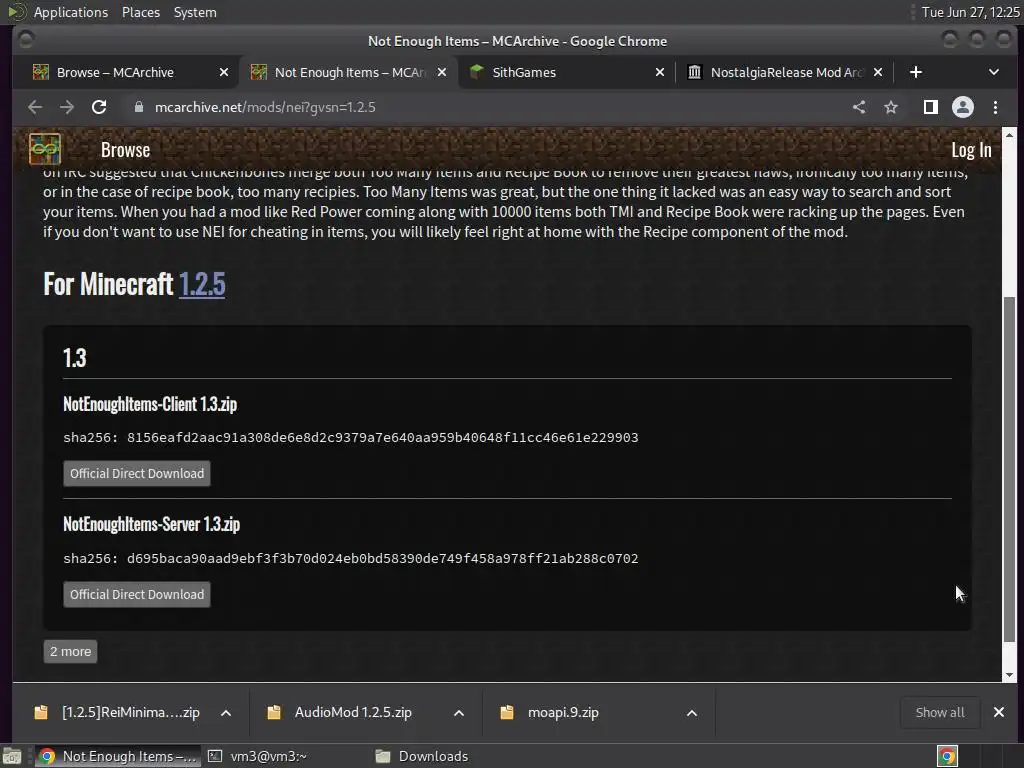Close the Browse – MCArchive tab

(x=224, y=72)
